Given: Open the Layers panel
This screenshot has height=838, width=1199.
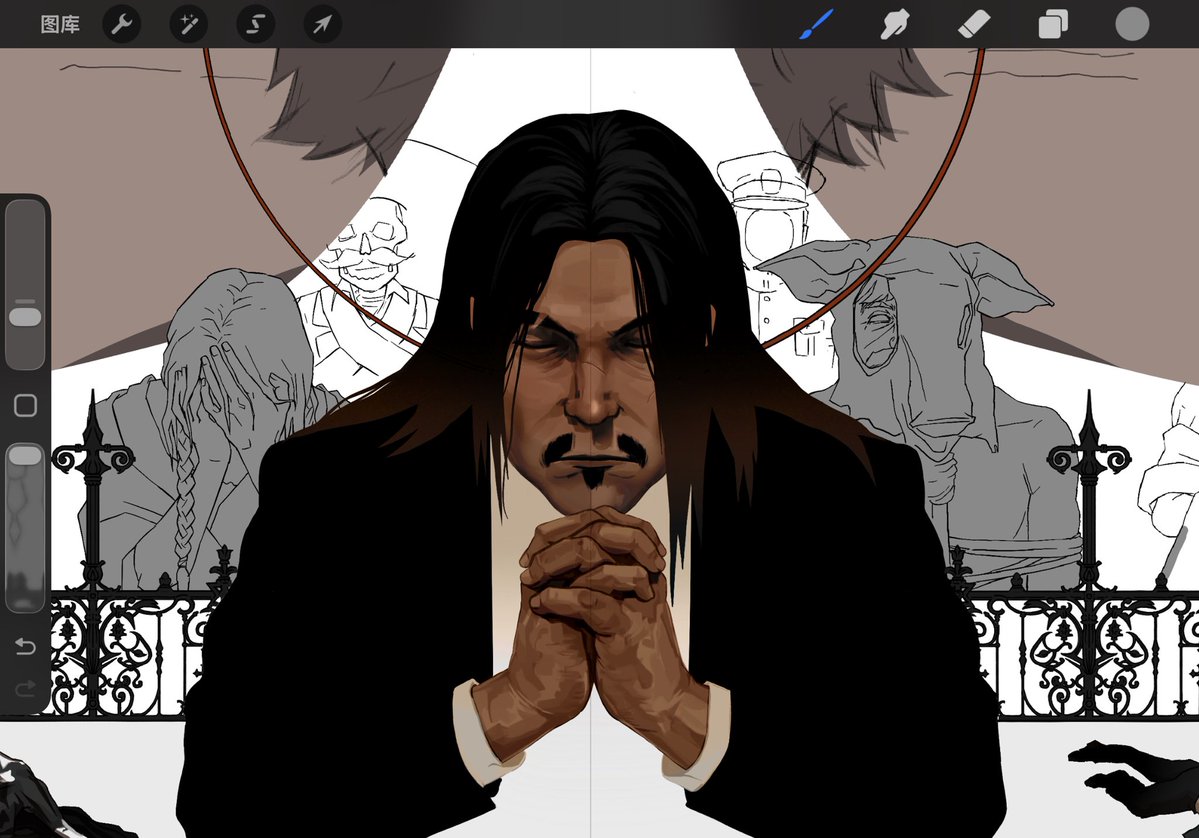Looking at the screenshot, I should (1053, 24).
